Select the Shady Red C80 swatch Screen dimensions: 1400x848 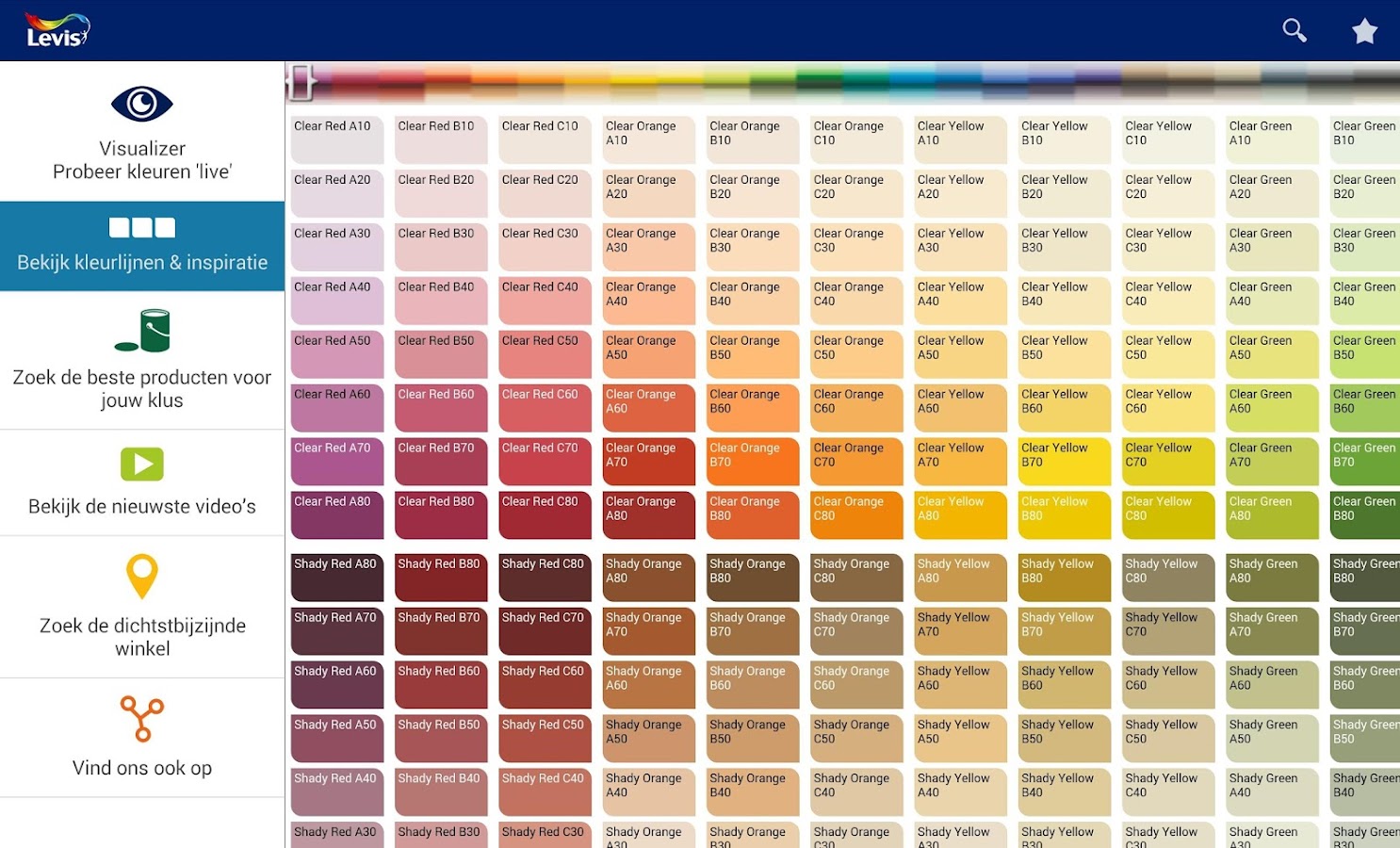pos(545,577)
